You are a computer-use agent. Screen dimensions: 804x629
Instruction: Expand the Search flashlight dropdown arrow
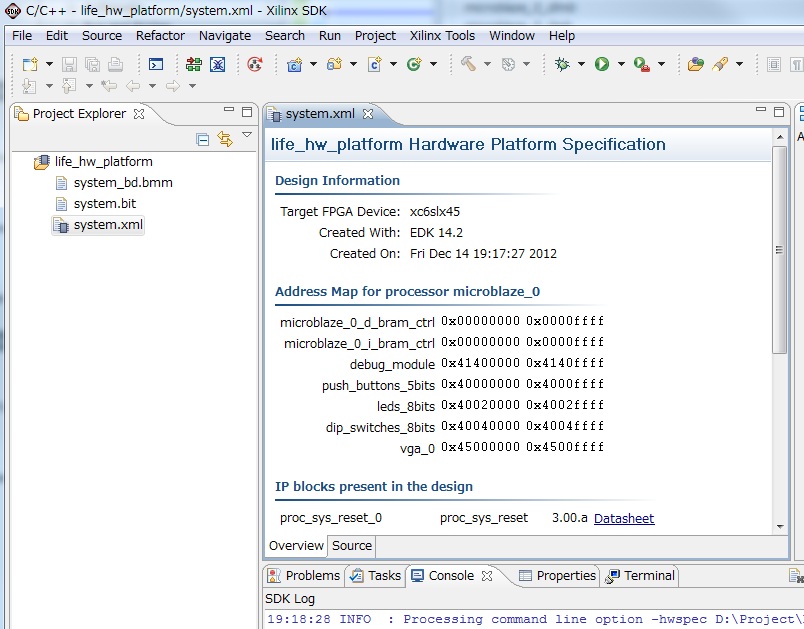(x=739, y=64)
